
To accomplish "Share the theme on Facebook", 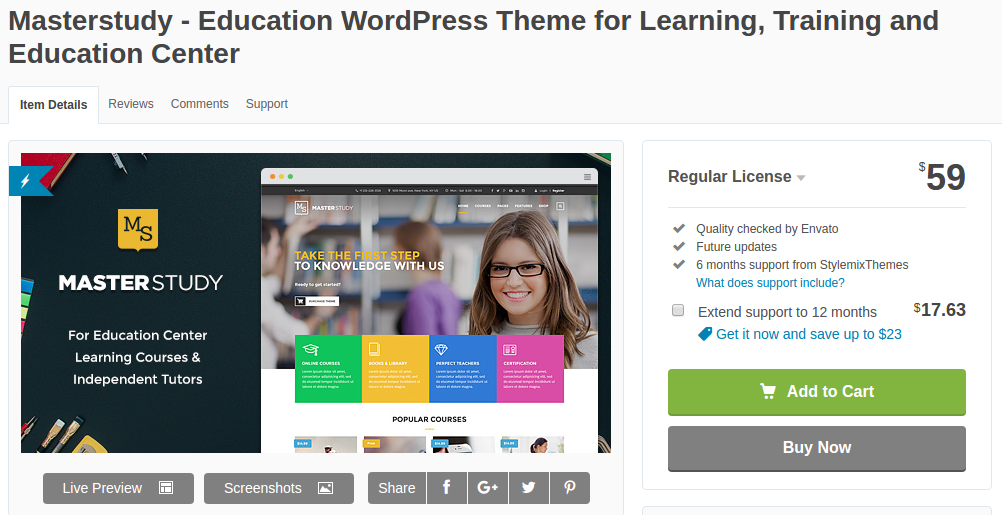I will point(447,488).
